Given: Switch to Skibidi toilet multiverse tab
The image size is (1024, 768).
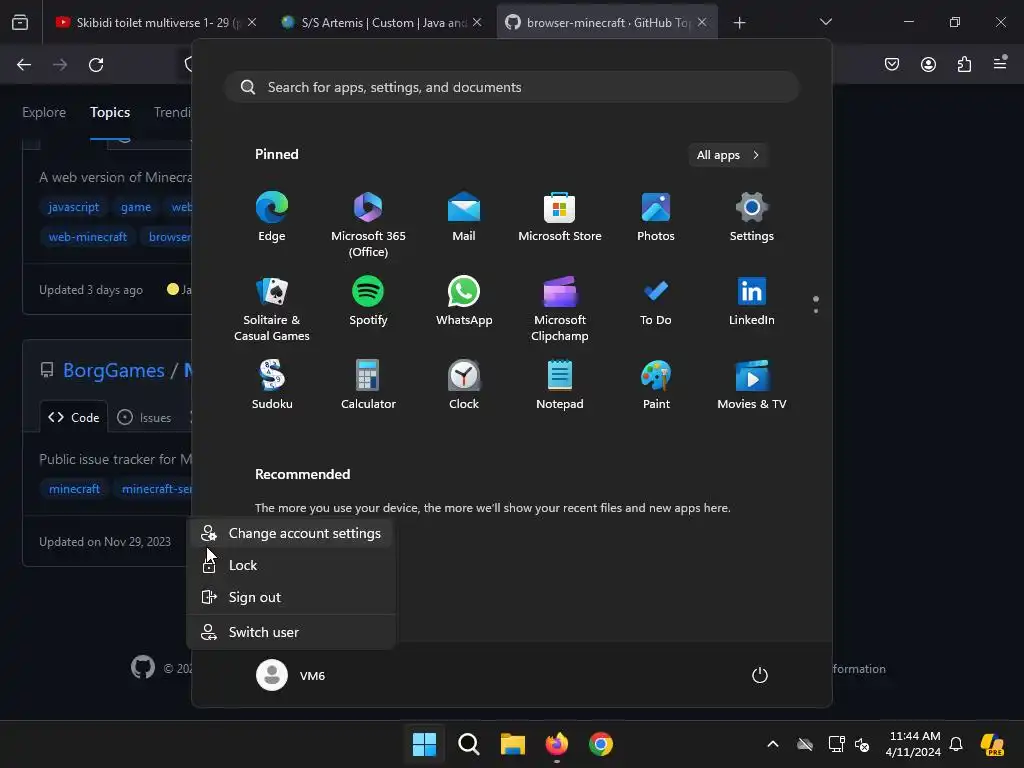Looking at the screenshot, I should pos(156,22).
